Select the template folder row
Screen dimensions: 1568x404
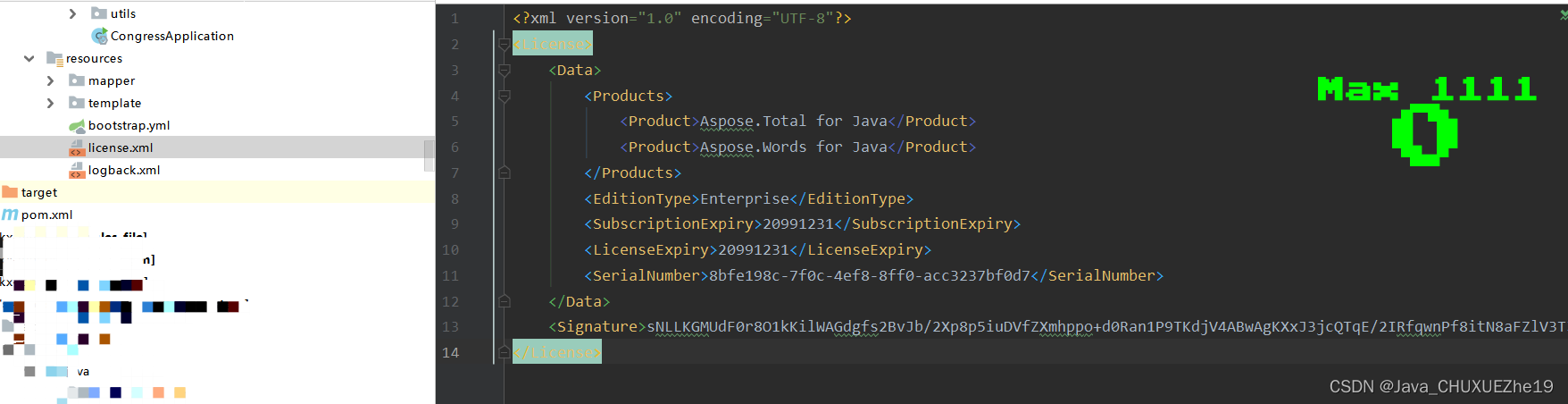[x=217, y=103]
